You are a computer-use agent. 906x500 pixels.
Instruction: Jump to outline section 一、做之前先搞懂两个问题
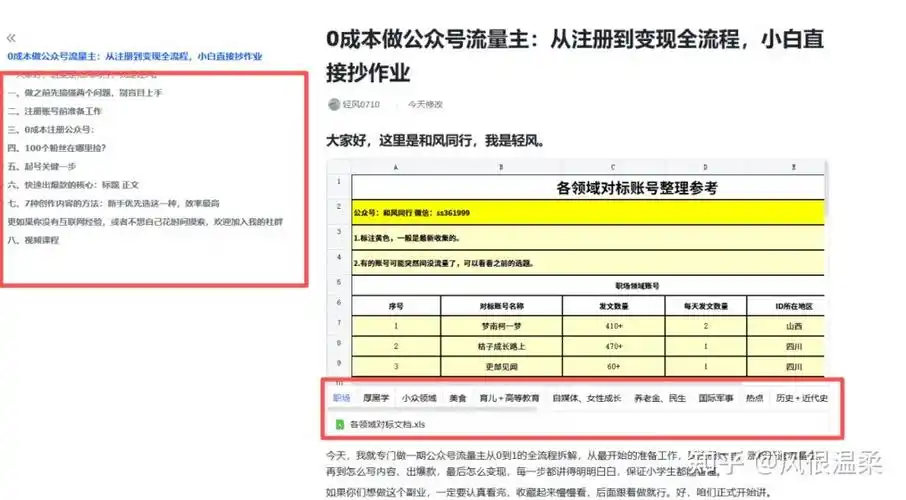(x=85, y=92)
